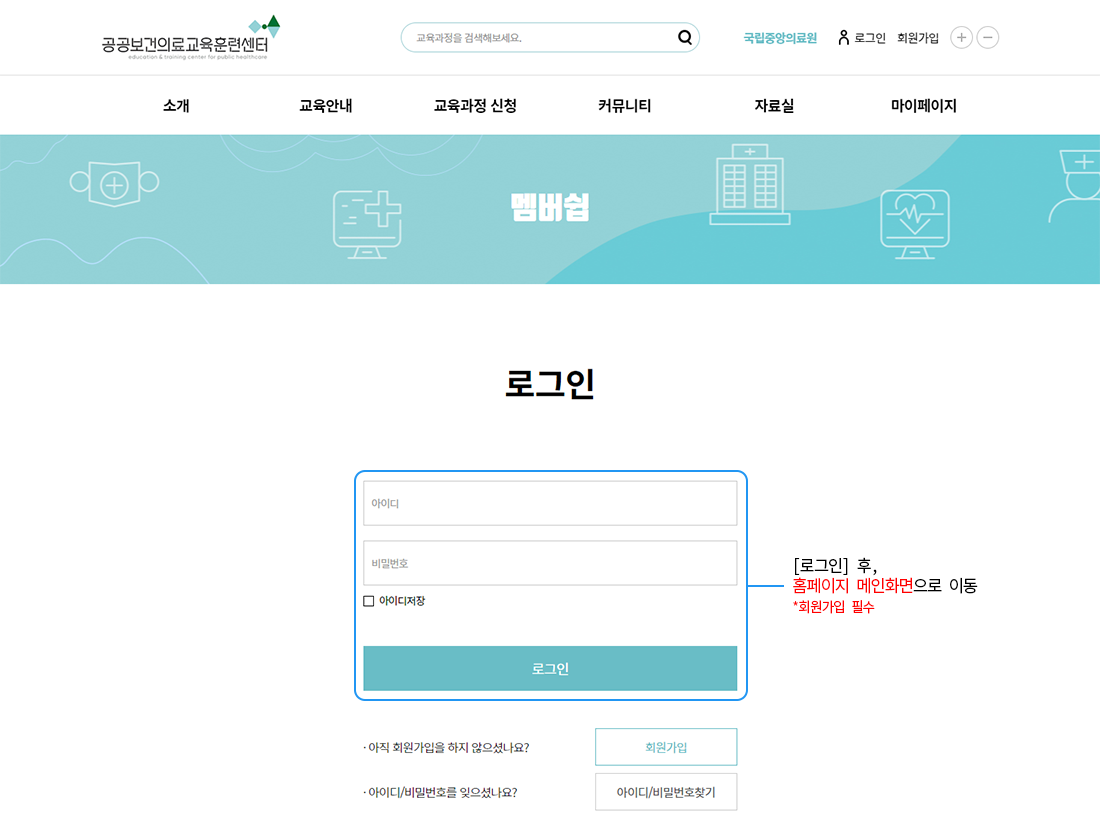Open the 소개 menu
The width and height of the screenshot is (1100, 832).
(176, 105)
